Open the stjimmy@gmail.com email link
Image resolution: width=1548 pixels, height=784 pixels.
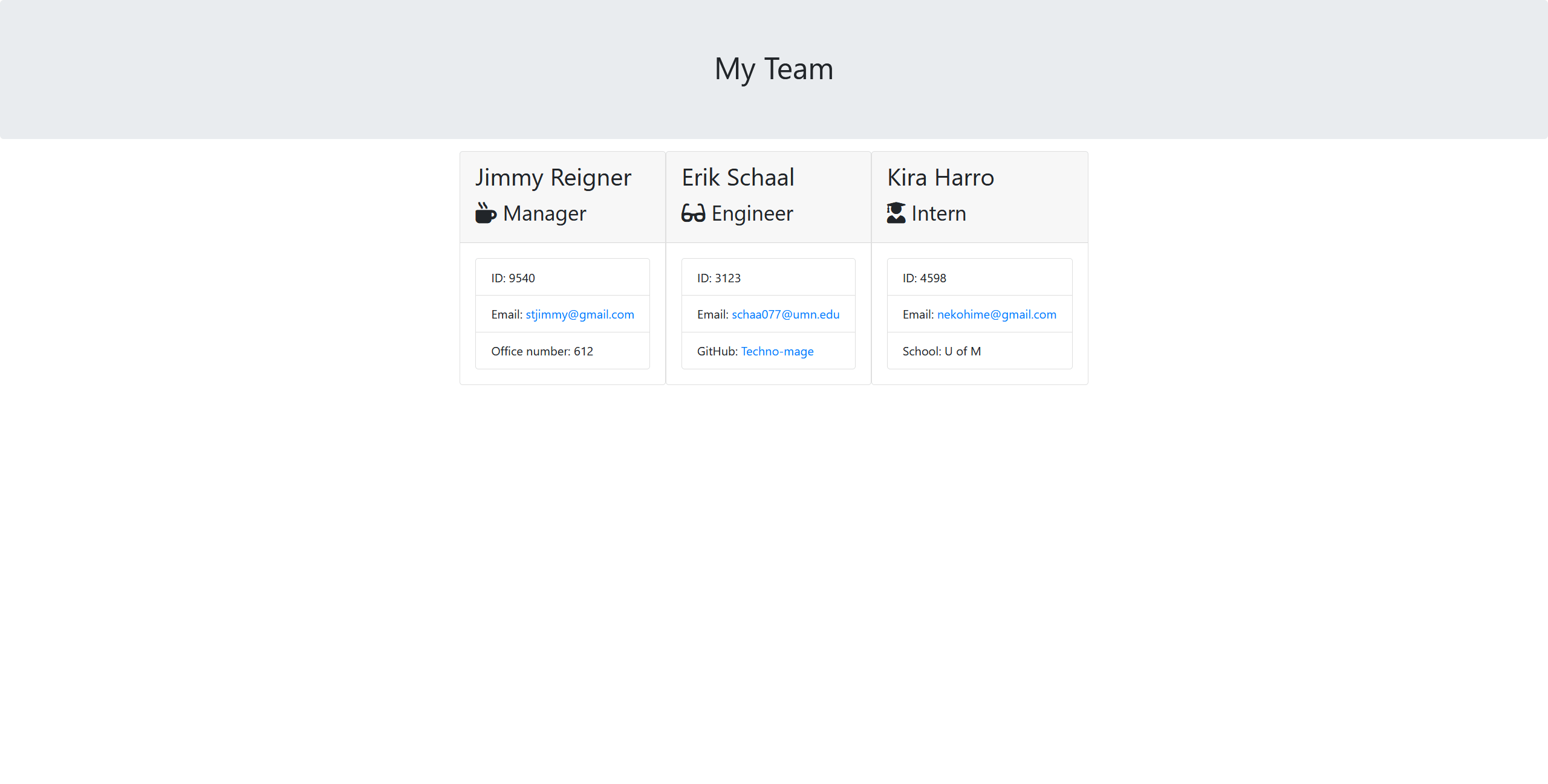click(579, 314)
